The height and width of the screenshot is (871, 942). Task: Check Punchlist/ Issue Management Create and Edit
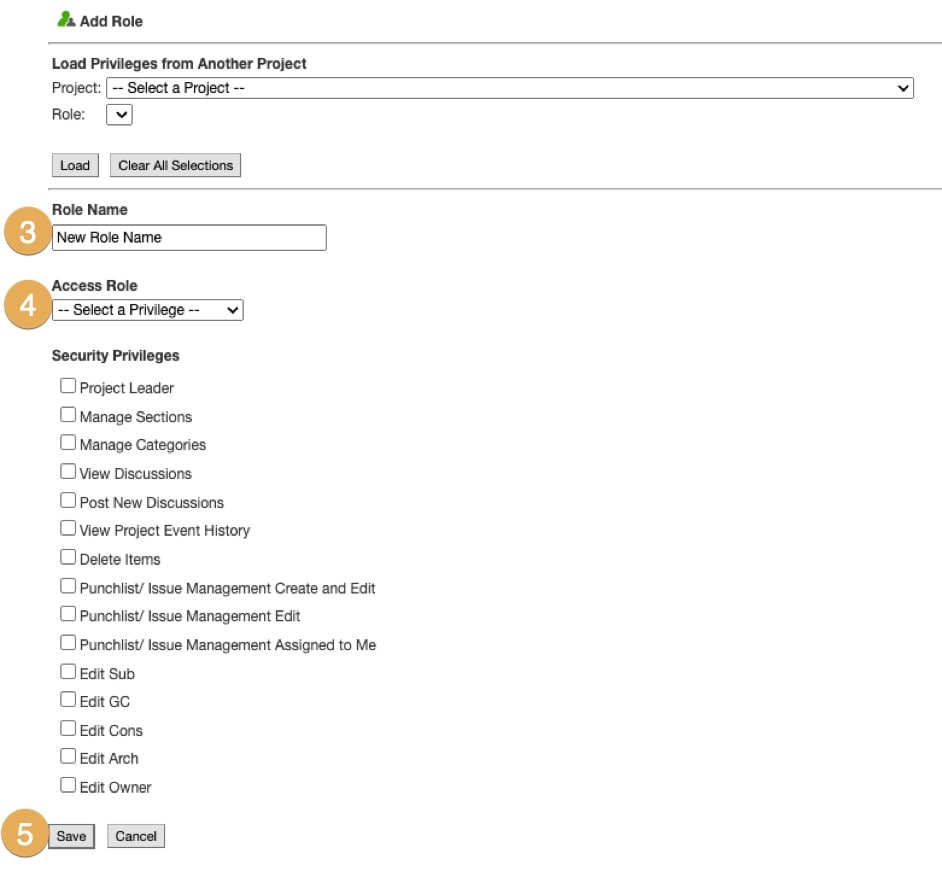(68, 586)
